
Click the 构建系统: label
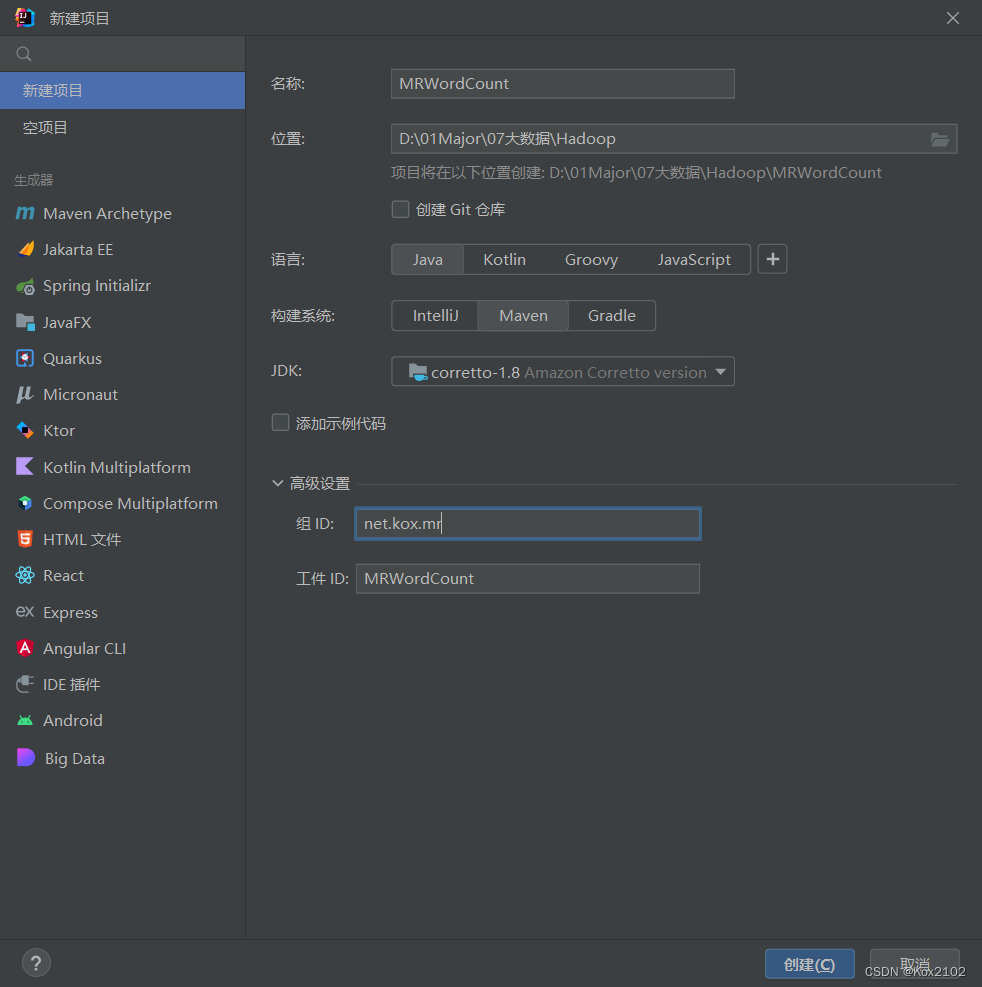click(302, 315)
